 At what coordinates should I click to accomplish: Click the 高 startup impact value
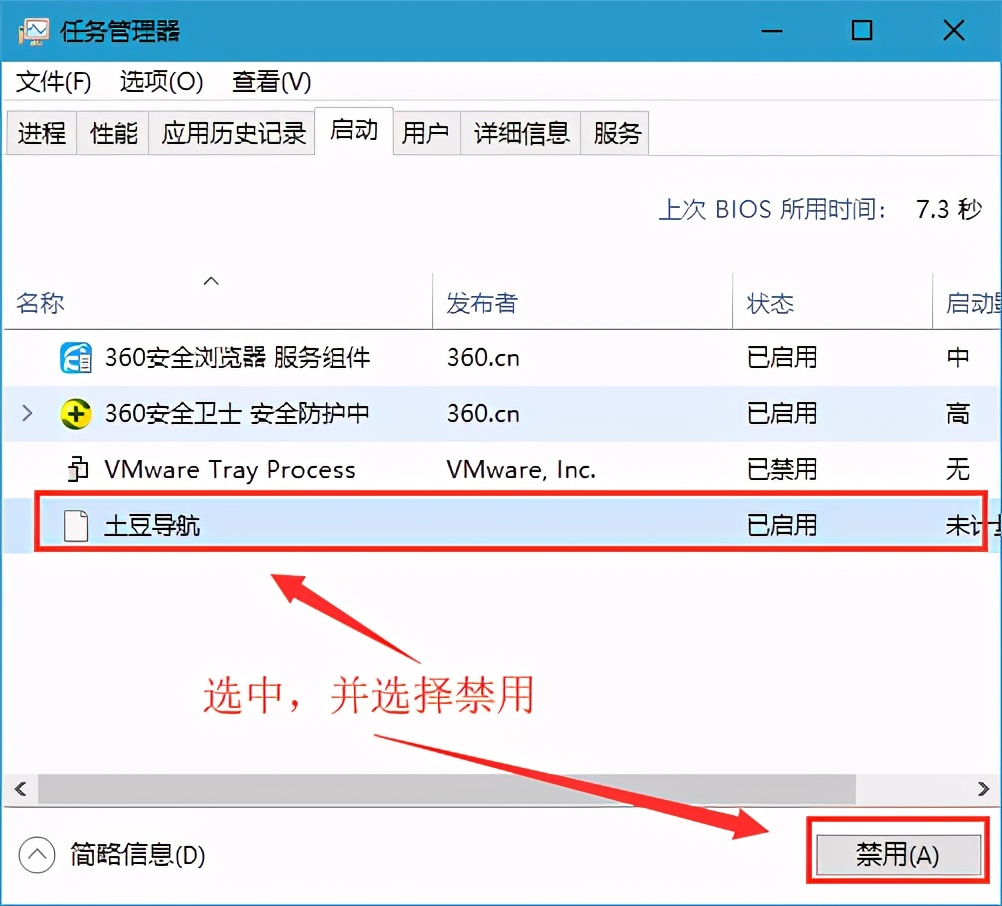[958, 413]
